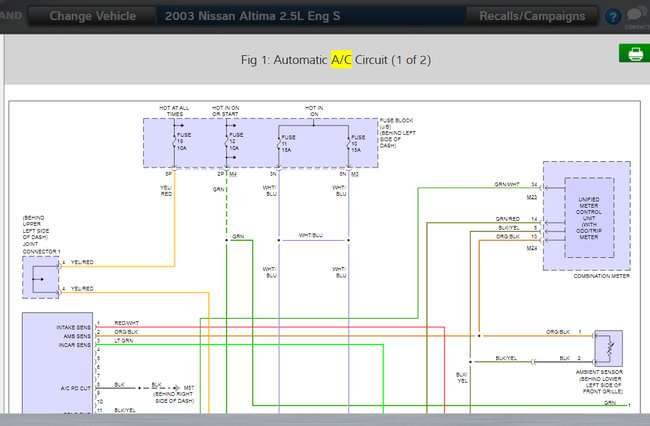Screen dimensions: 650x426
Task: Click the horizontal WHT/BLU wire label between fuses
Action: [x=310, y=235]
